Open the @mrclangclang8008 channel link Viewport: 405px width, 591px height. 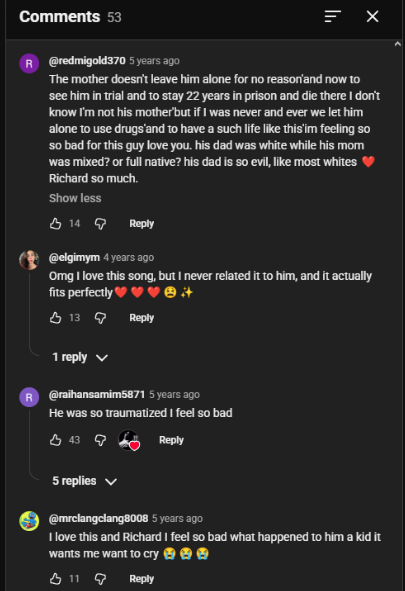click(98, 518)
